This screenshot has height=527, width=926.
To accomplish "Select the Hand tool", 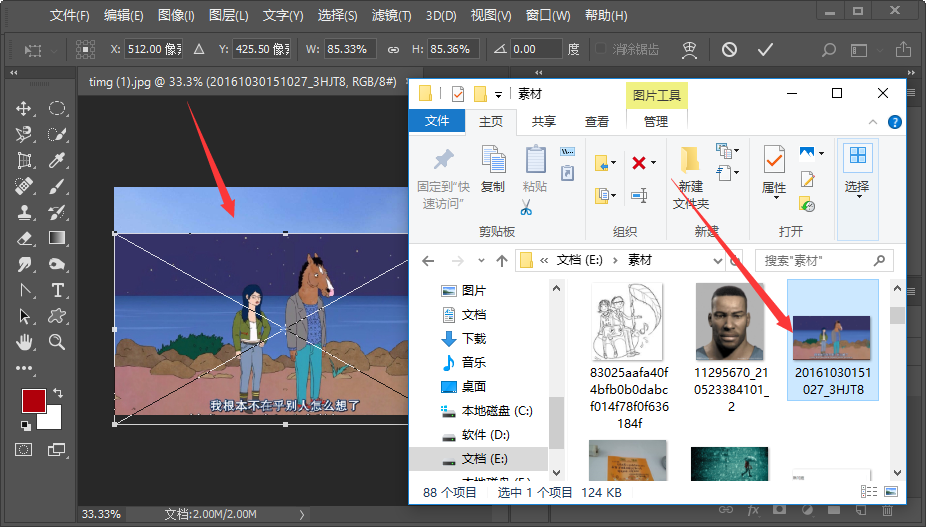I will (24, 342).
